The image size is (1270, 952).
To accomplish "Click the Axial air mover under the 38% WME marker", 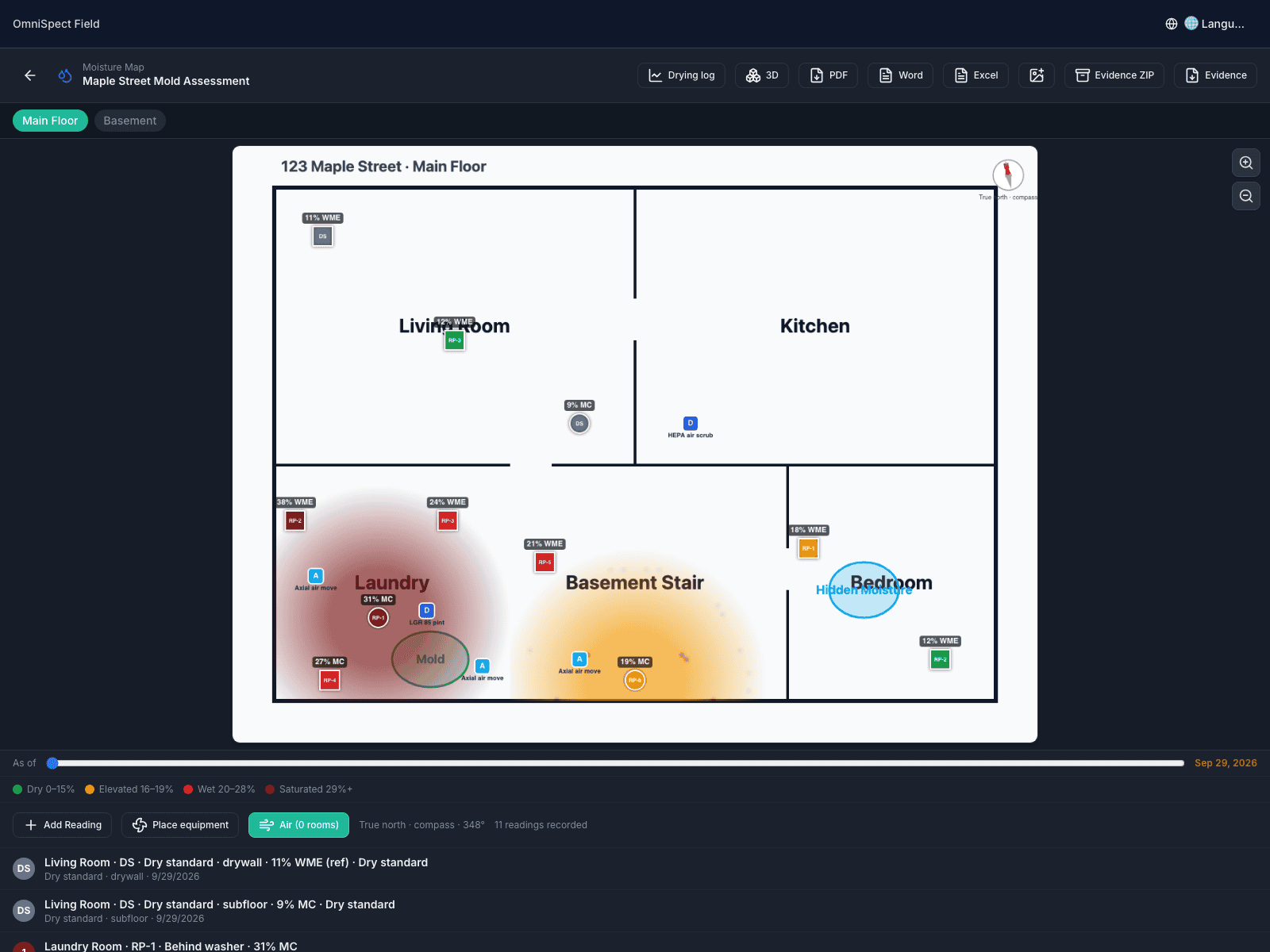I will [x=316, y=575].
